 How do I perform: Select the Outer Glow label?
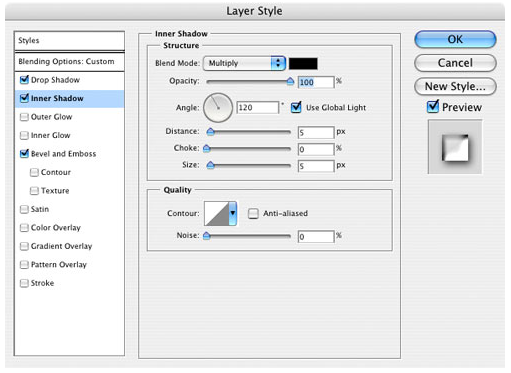click(51, 117)
